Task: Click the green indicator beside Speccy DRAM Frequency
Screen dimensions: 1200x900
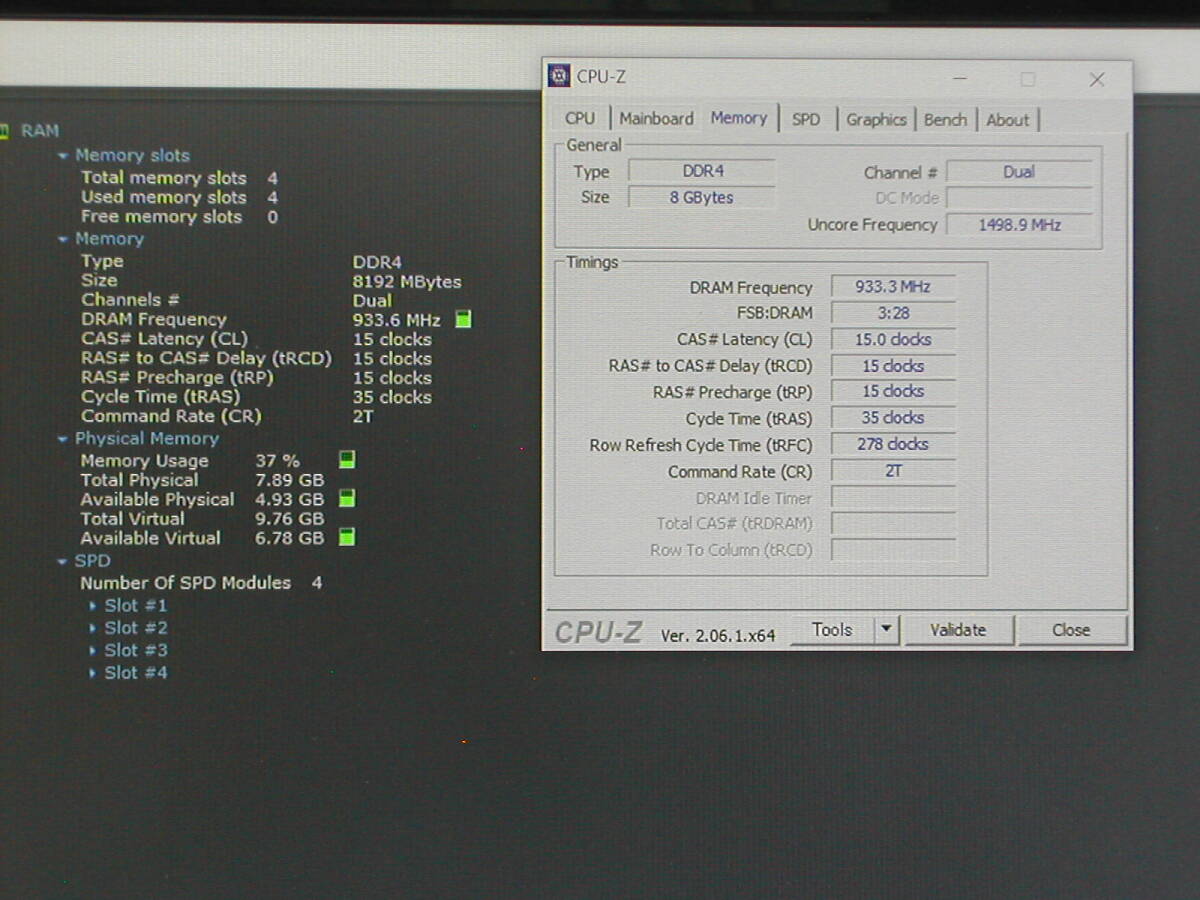Action: coord(463,320)
